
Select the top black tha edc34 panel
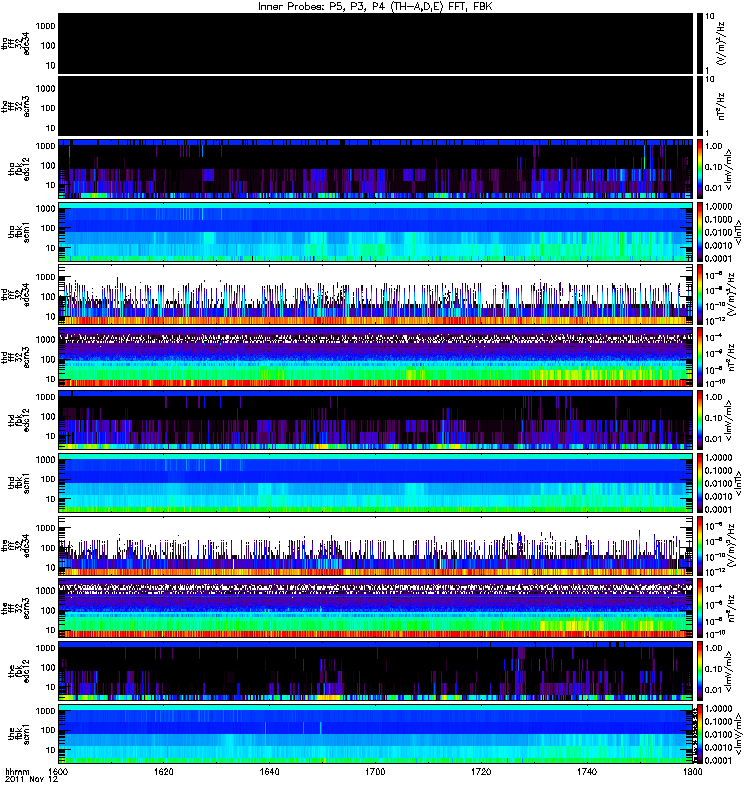coord(376,43)
